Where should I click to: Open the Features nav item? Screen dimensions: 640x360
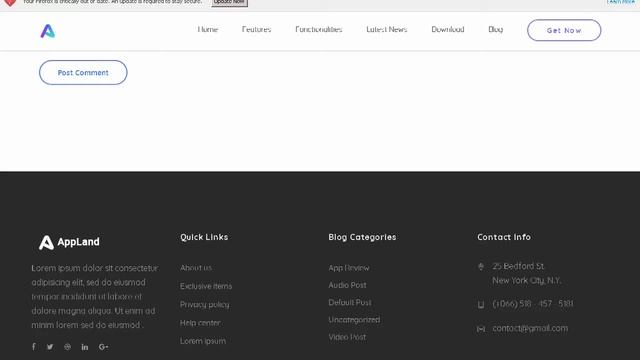click(x=256, y=29)
